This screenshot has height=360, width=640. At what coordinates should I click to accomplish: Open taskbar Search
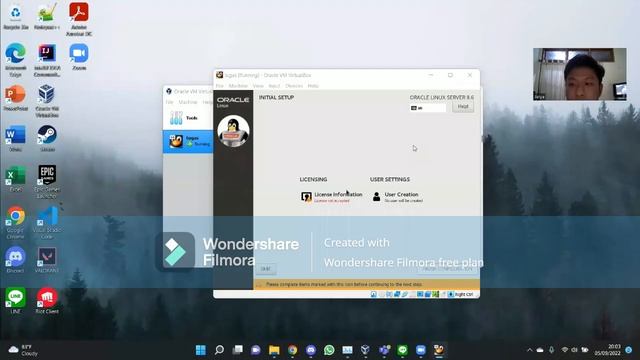tap(219, 350)
